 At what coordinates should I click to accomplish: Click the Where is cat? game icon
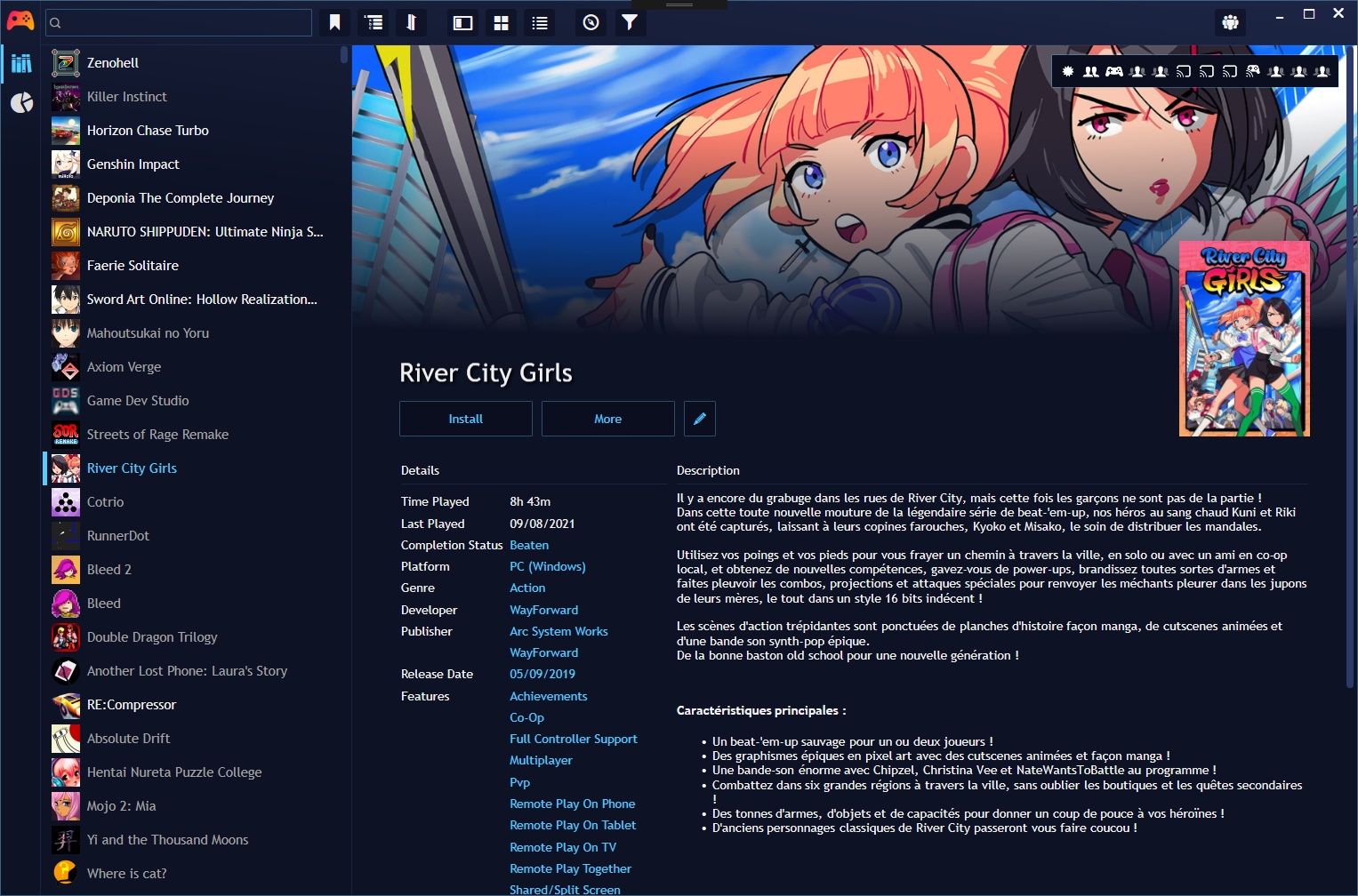coord(66,874)
